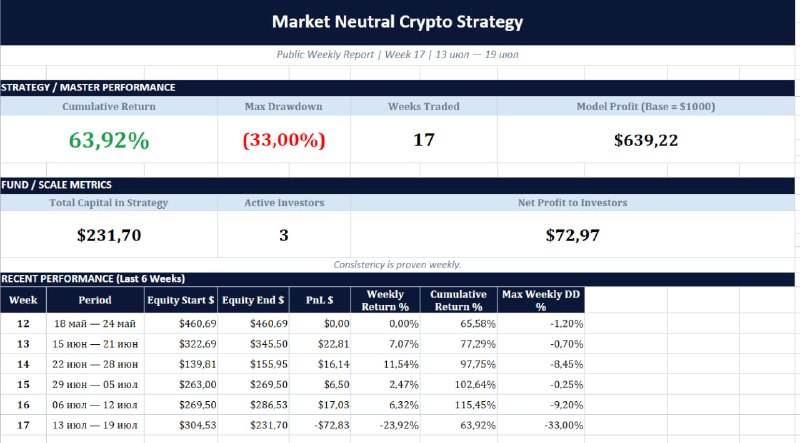Click the Total Capital value $231,70
Viewport: 800px width, 443px height.
[x=109, y=235]
